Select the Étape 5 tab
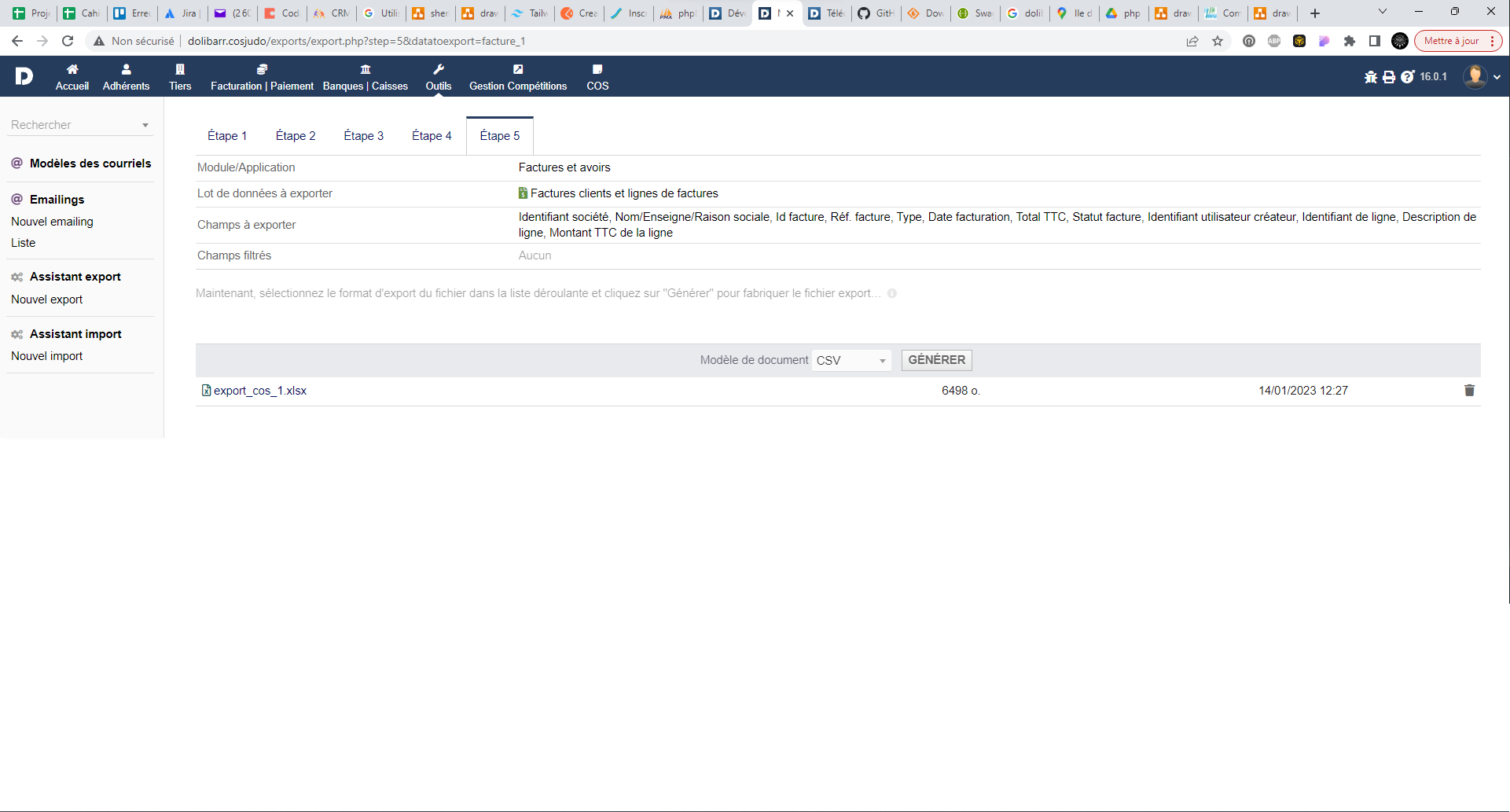 500,136
